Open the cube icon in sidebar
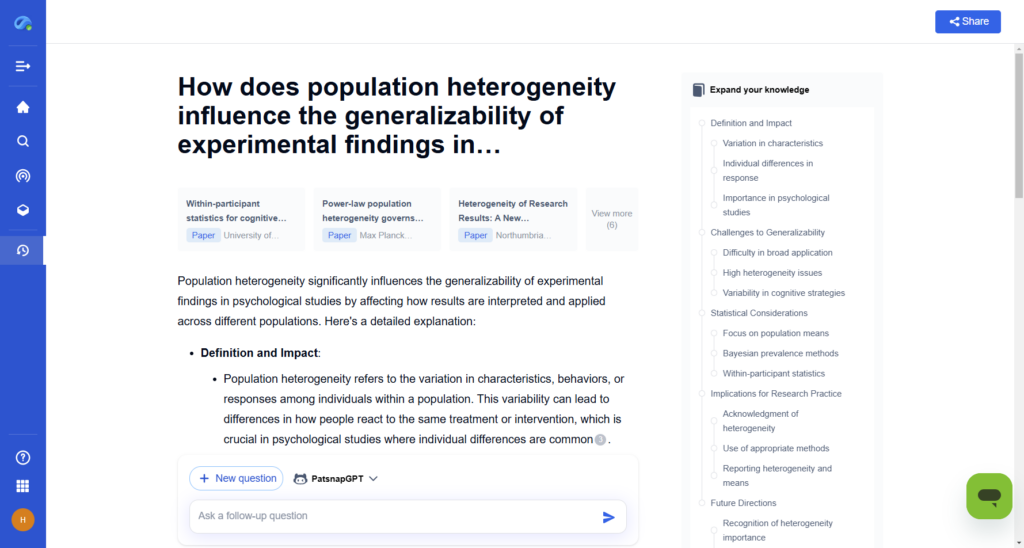The height and width of the screenshot is (548, 1024). [x=23, y=210]
